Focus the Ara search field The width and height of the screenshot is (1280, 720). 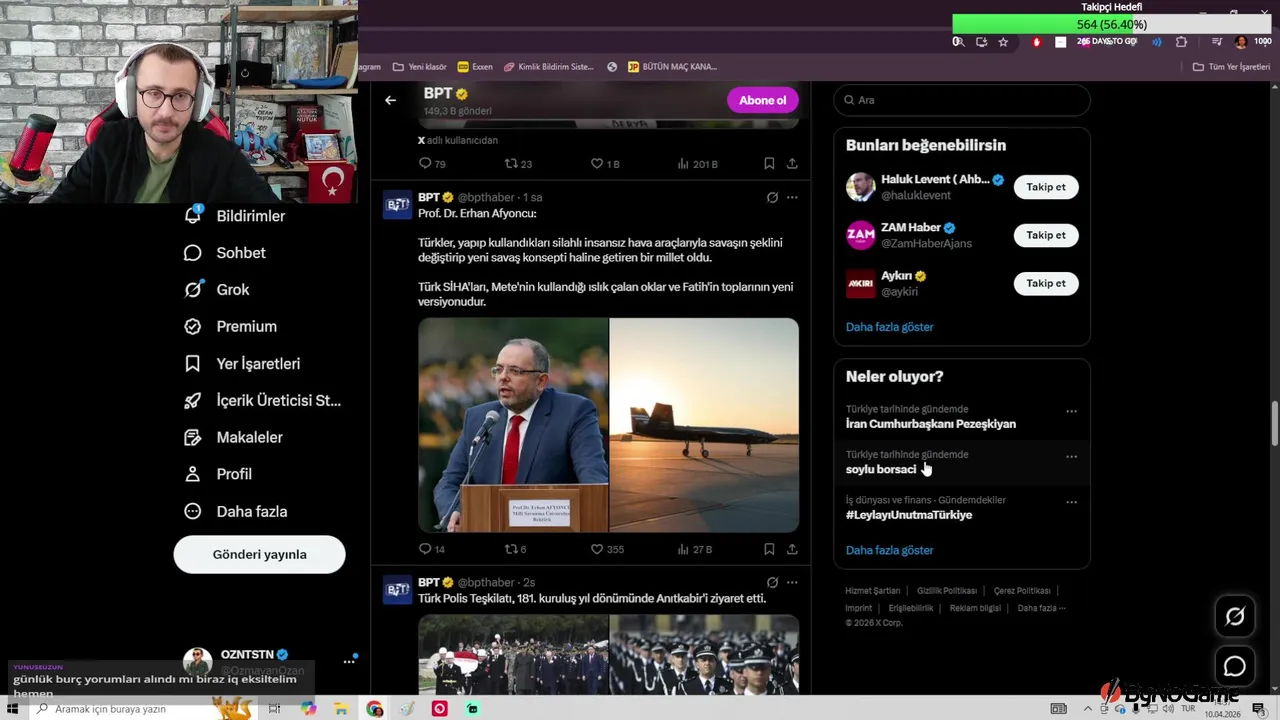click(x=962, y=100)
